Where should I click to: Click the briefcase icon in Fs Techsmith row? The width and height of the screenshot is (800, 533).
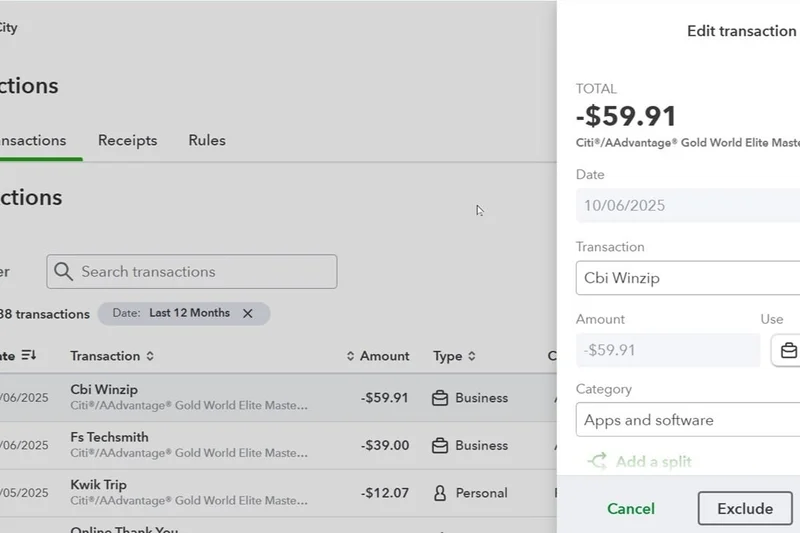(440, 446)
